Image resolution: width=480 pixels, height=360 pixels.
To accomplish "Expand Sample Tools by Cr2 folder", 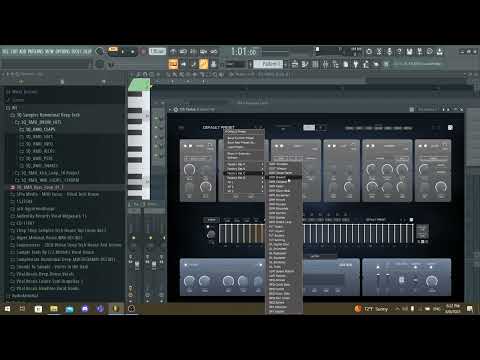I will tap(53, 252).
